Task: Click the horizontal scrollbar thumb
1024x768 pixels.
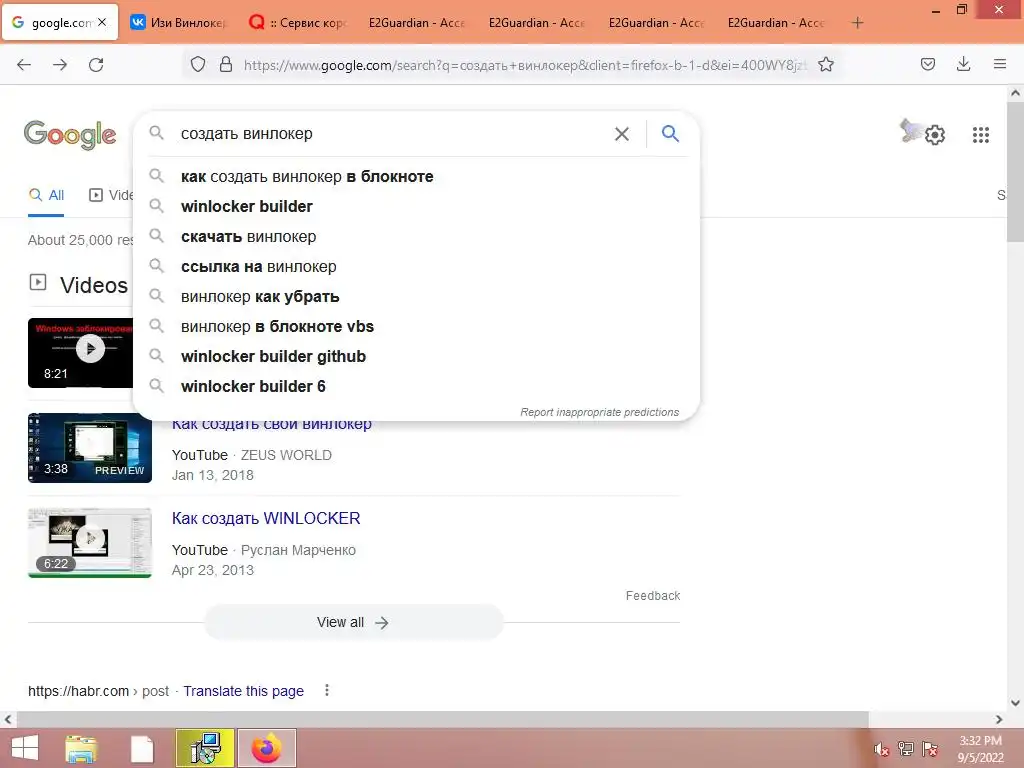Action: tap(443, 719)
